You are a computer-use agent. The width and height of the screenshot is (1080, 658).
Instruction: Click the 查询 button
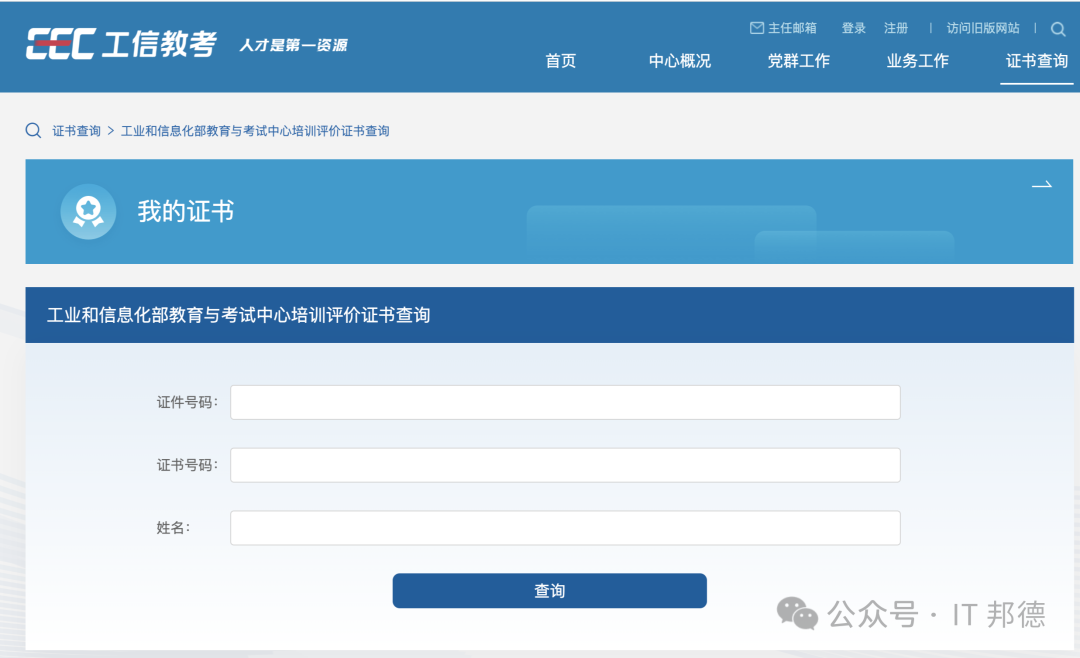[550, 590]
